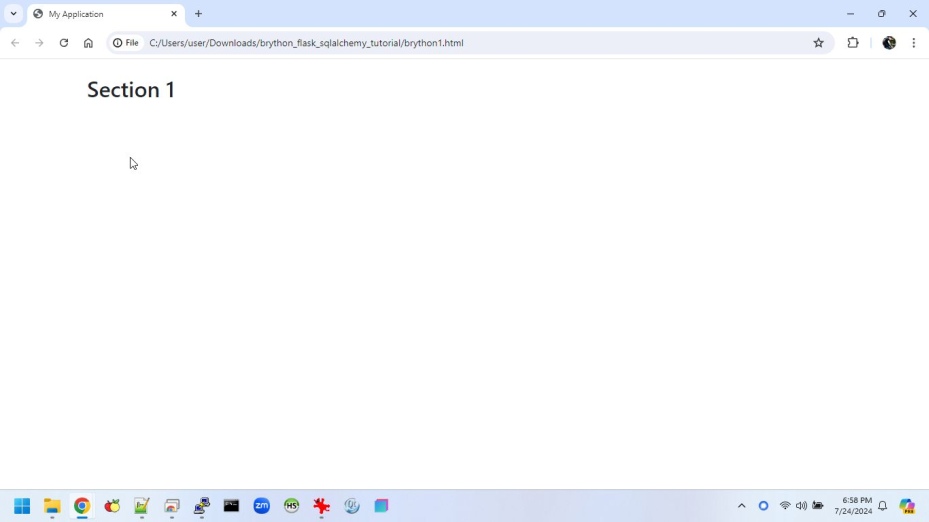Click the address bar URL
Screen dimensions: 929x522
coord(306,43)
